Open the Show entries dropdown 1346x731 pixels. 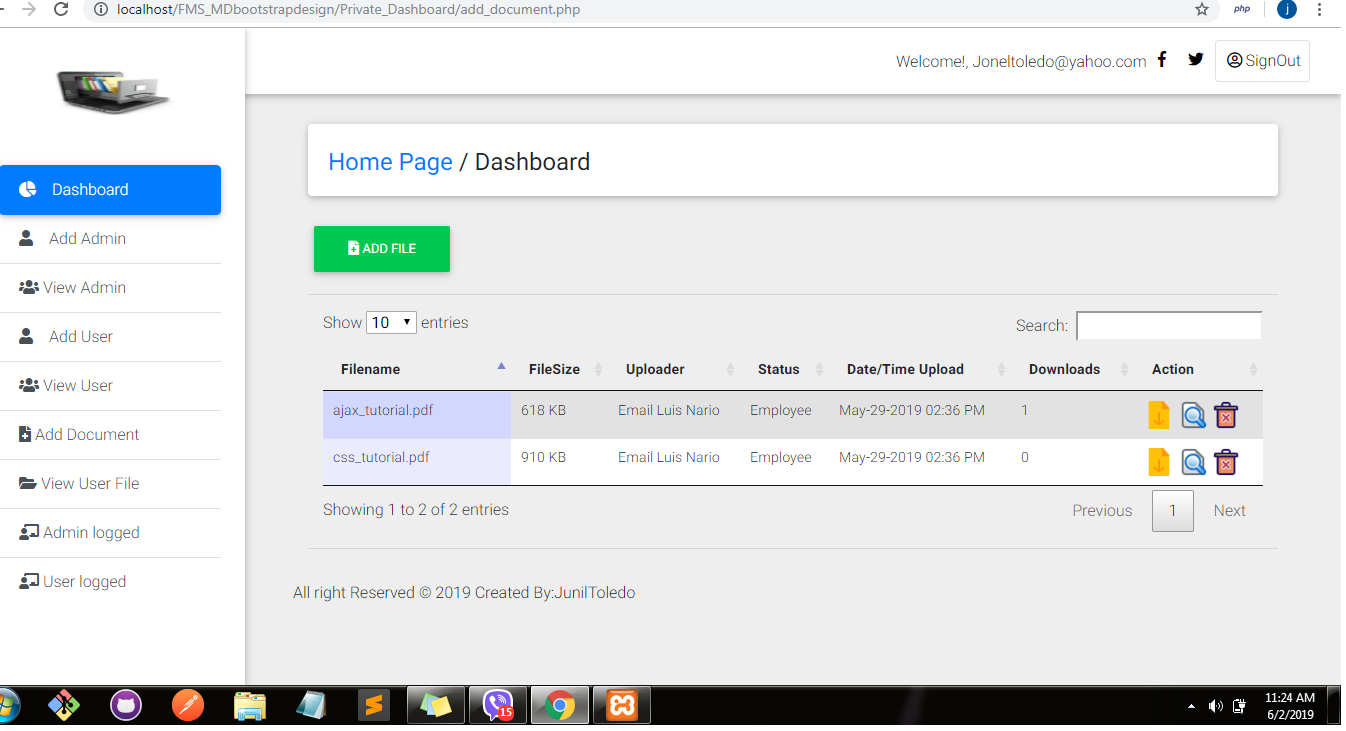pyautogui.click(x=391, y=322)
